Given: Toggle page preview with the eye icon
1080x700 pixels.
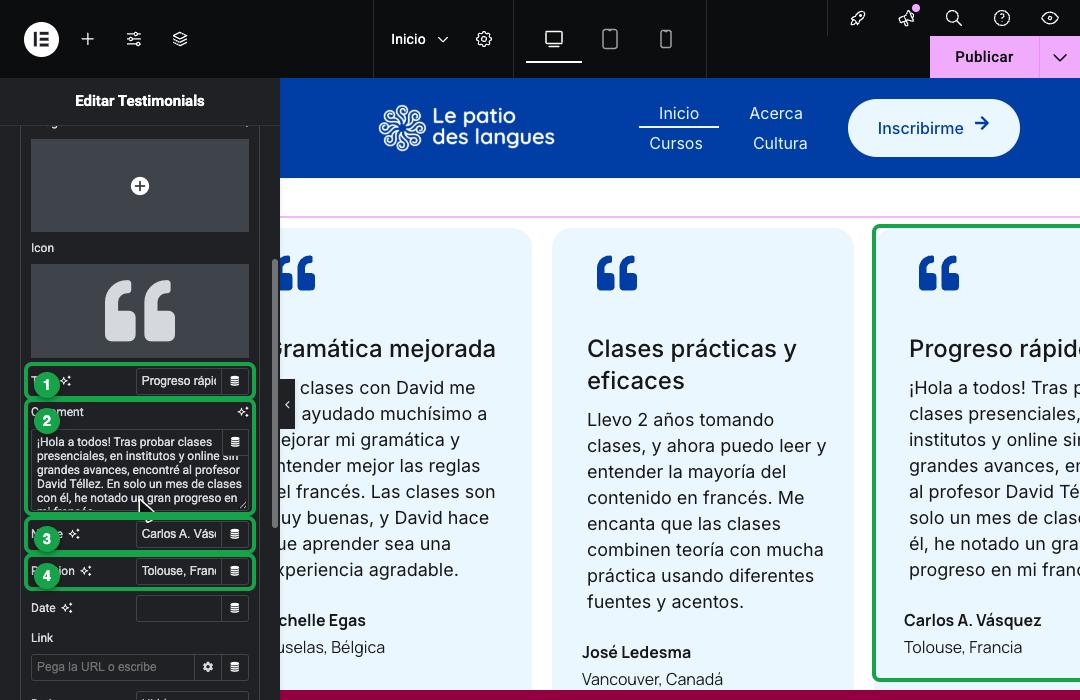Looking at the screenshot, I should [1050, 18].
